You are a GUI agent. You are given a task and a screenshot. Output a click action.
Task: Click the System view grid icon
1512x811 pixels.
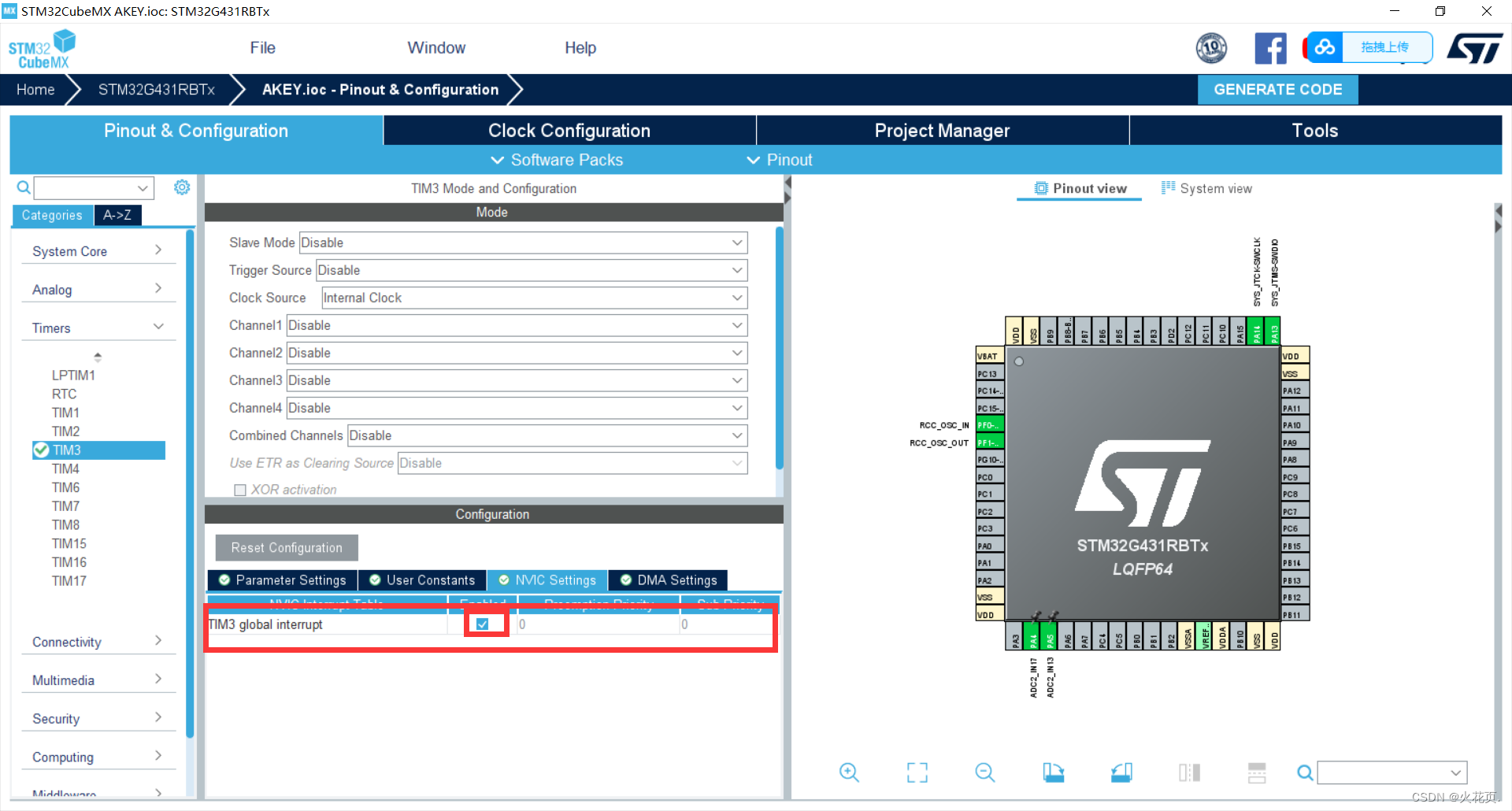(x=1168, y=187)
